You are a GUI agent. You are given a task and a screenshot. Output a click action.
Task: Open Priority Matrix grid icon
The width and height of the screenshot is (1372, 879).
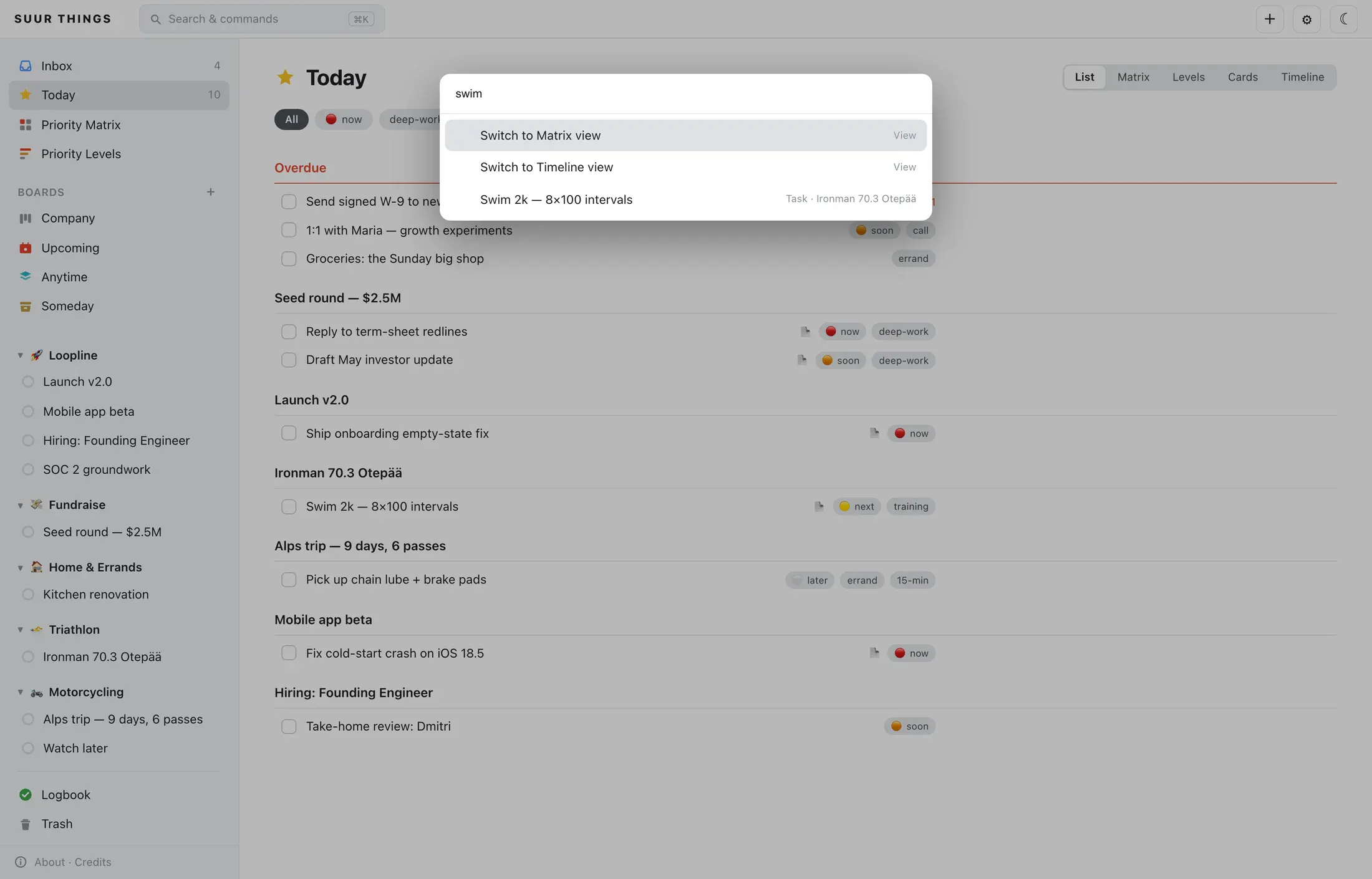click(25, 125)
